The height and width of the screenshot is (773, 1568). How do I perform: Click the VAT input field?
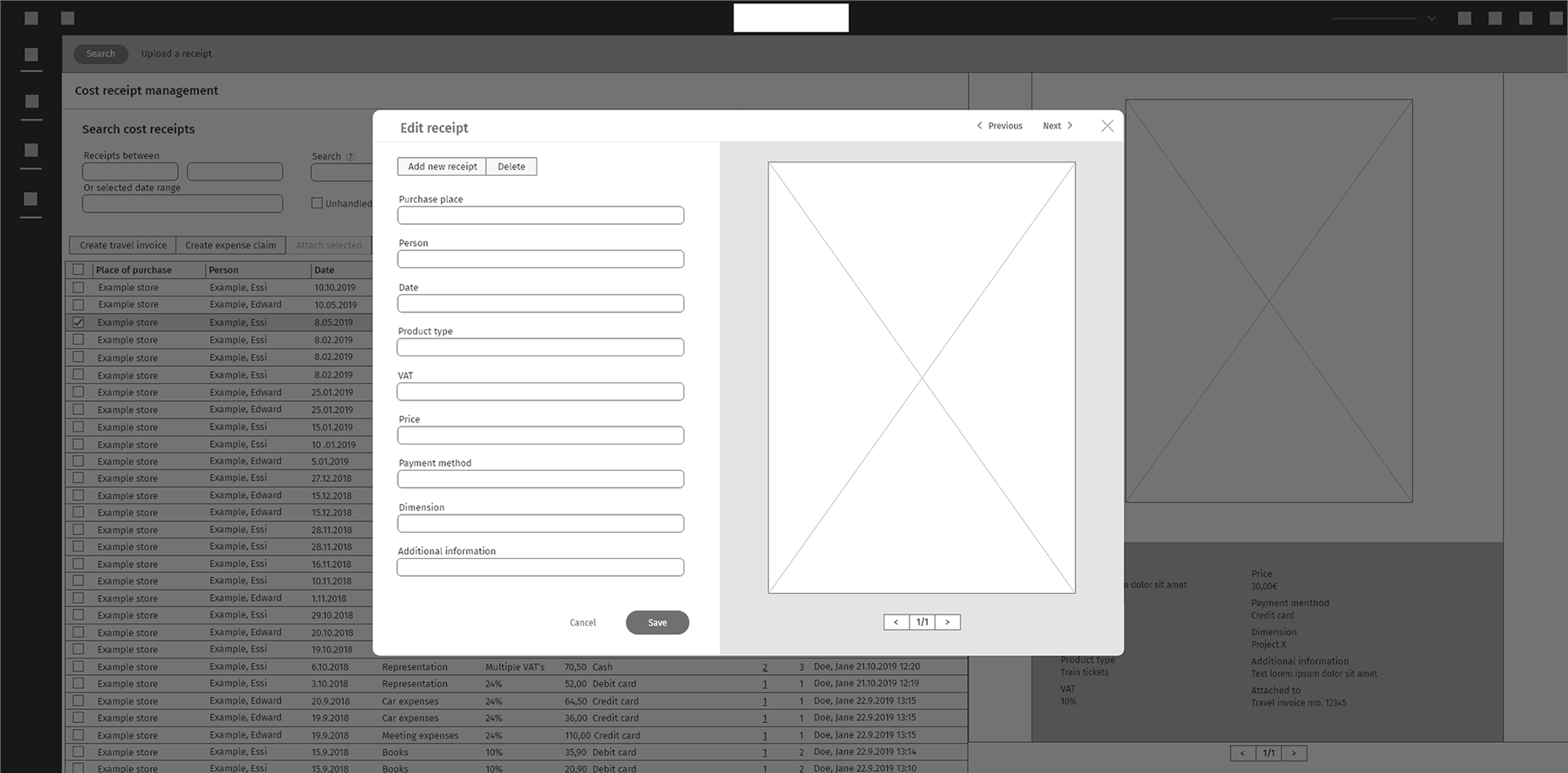[x=541, y=392]
